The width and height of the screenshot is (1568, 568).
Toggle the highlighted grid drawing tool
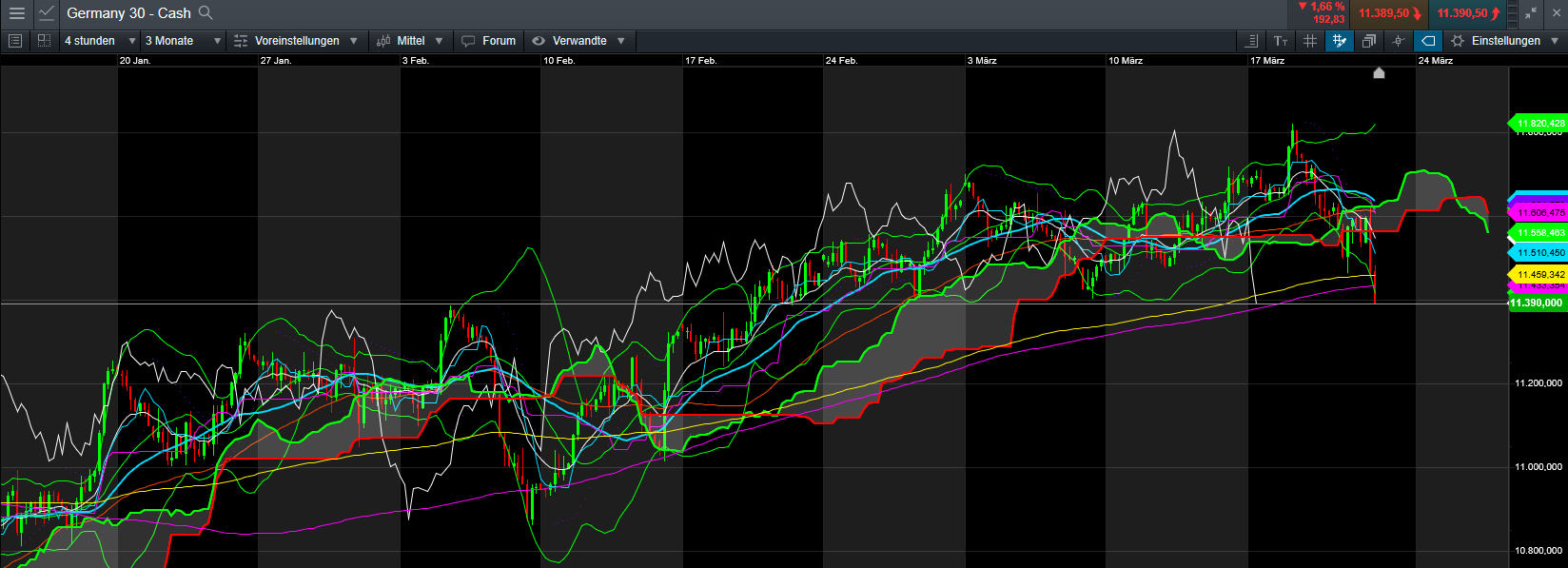click(1340, 41)
